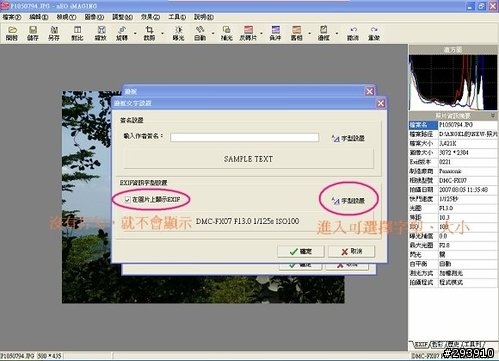Click the histogram graph in side panel

pos(453,82)
